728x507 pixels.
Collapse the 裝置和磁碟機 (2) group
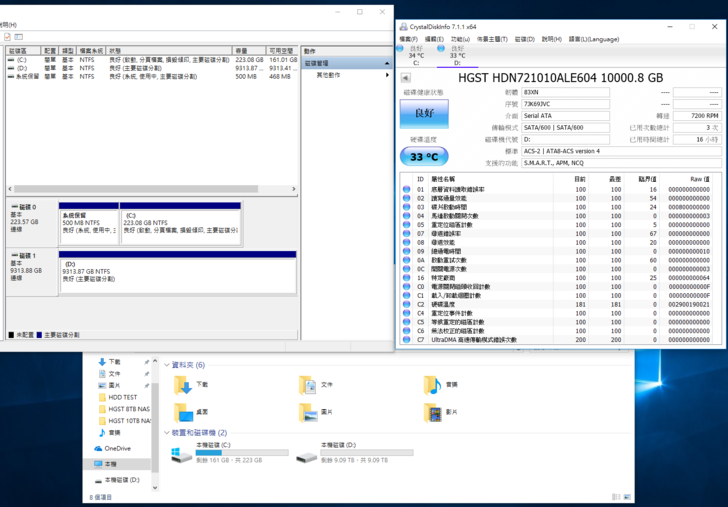click(167, 433)
